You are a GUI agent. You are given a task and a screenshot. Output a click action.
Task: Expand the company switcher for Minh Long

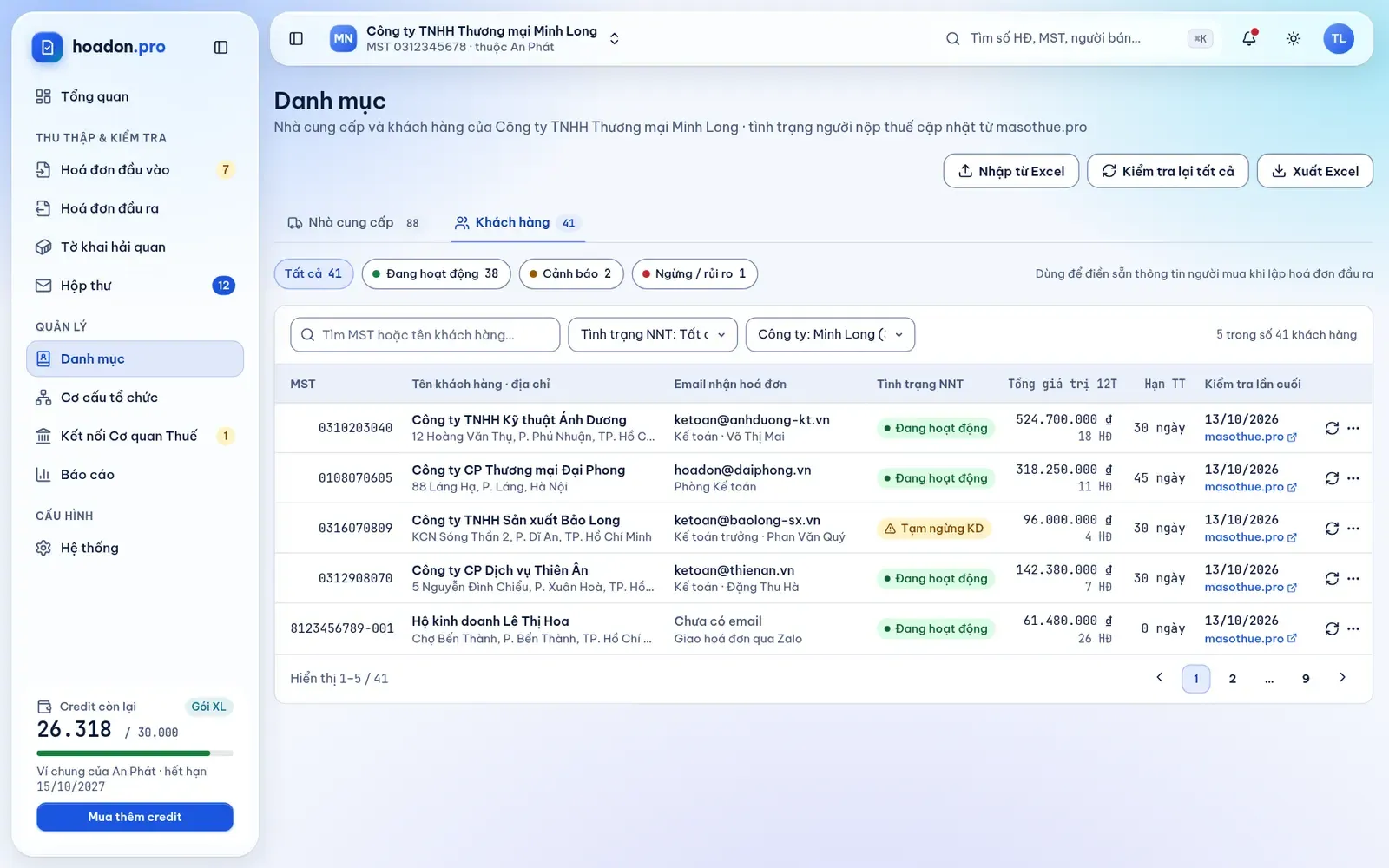(x=614, y=38)
